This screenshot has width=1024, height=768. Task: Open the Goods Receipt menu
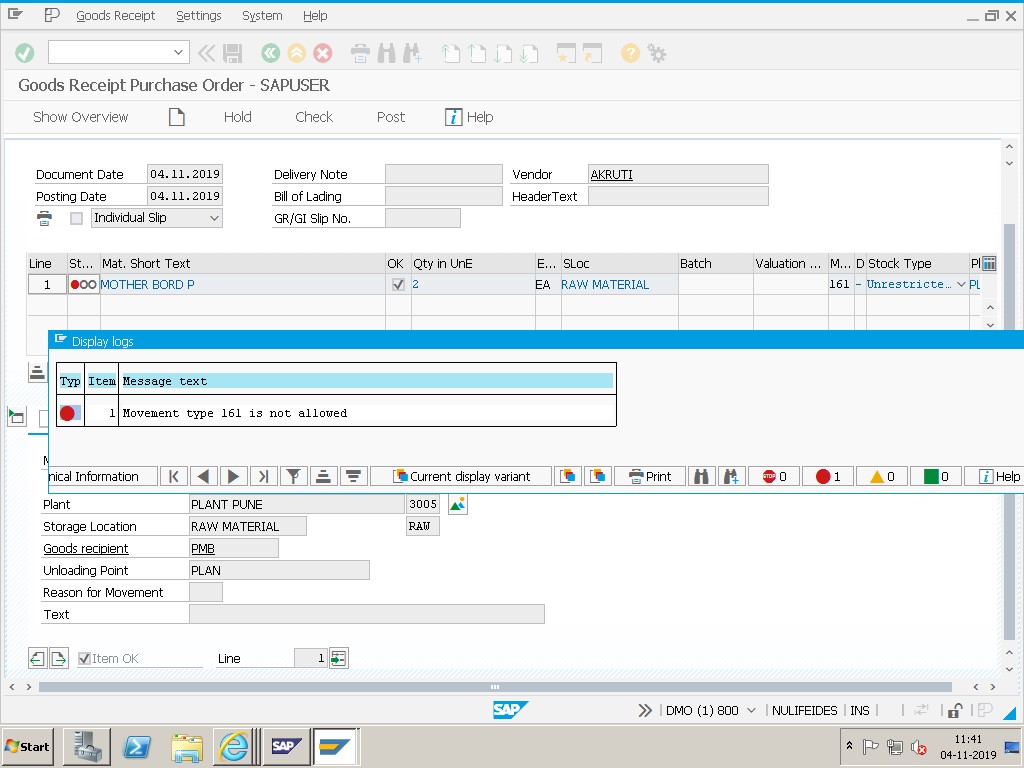pyautogui.click(x=116, y=16)
